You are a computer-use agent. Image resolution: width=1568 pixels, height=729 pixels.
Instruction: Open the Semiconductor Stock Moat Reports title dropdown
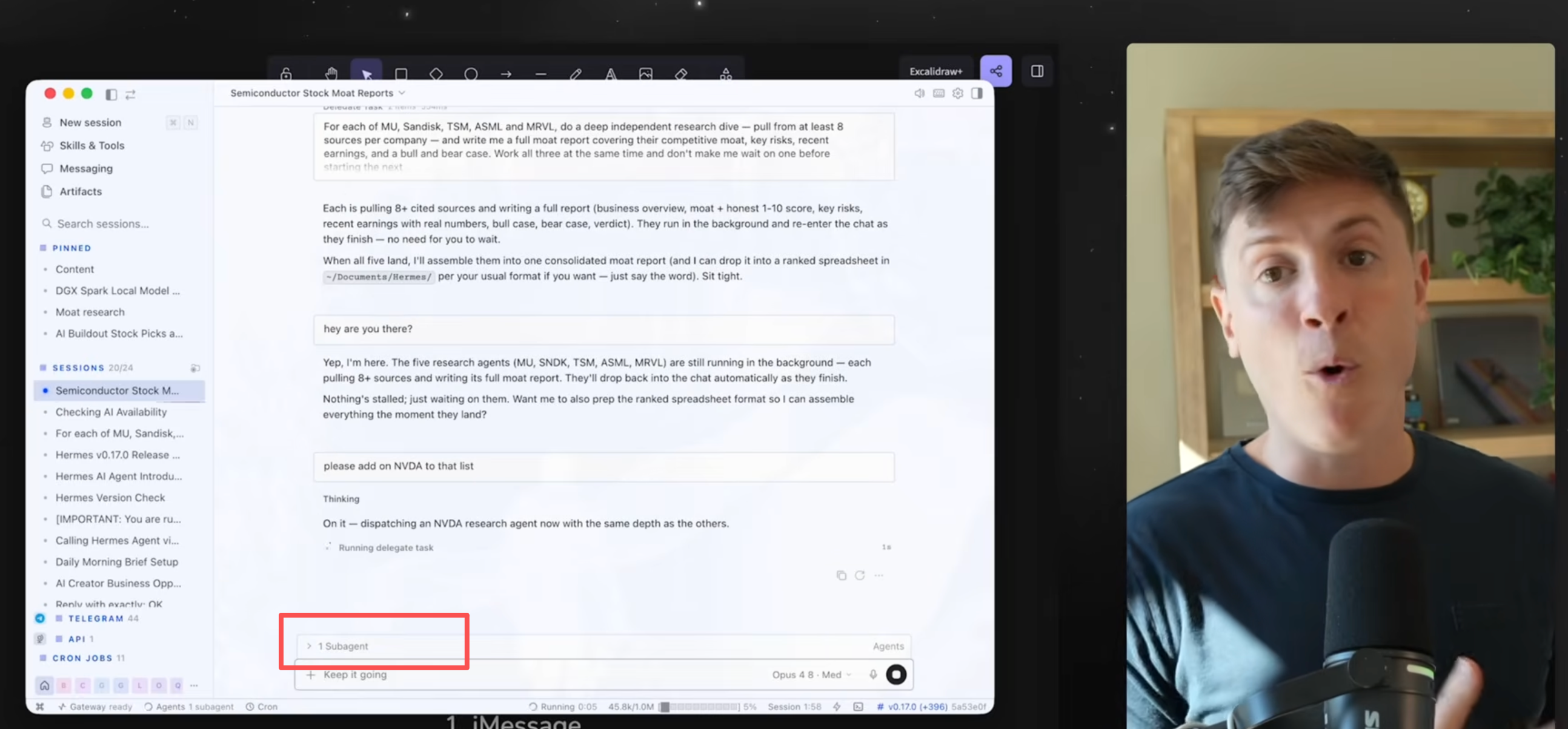click(x=317, y=93)
